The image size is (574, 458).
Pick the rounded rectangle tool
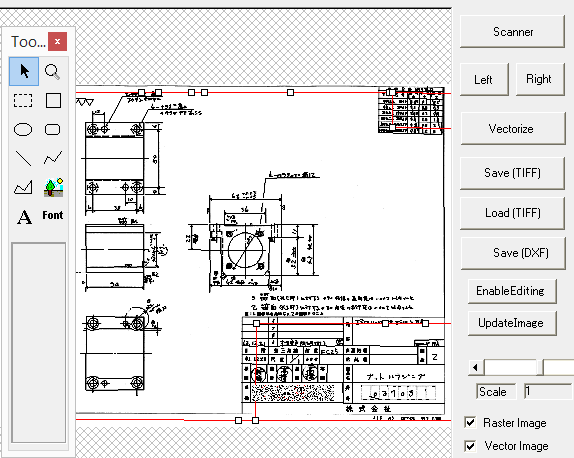53,130
